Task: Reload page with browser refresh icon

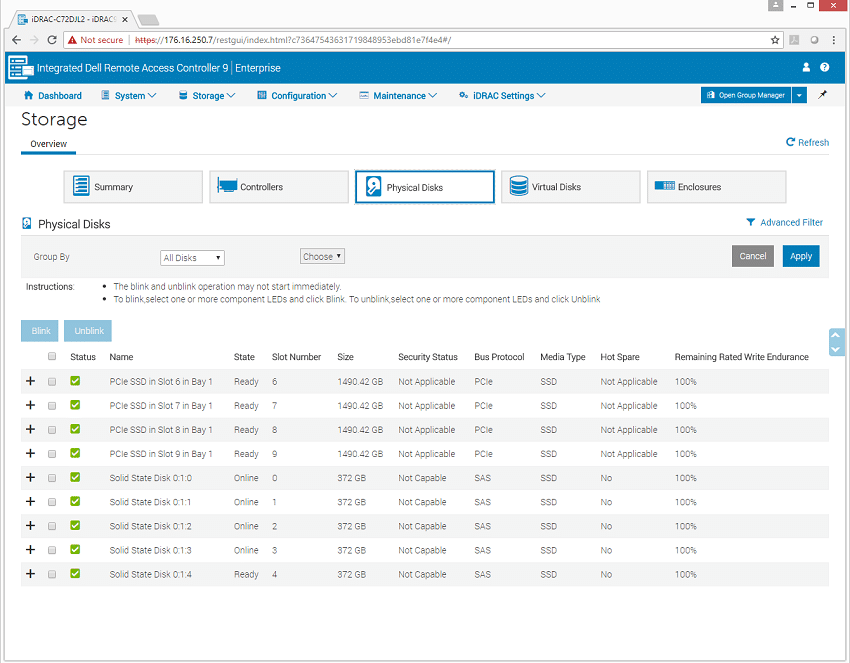Action: tap(52, 40)
